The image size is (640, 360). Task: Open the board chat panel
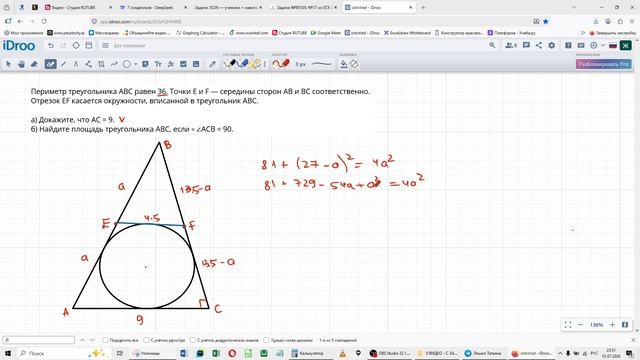click(x=526, y=46)
